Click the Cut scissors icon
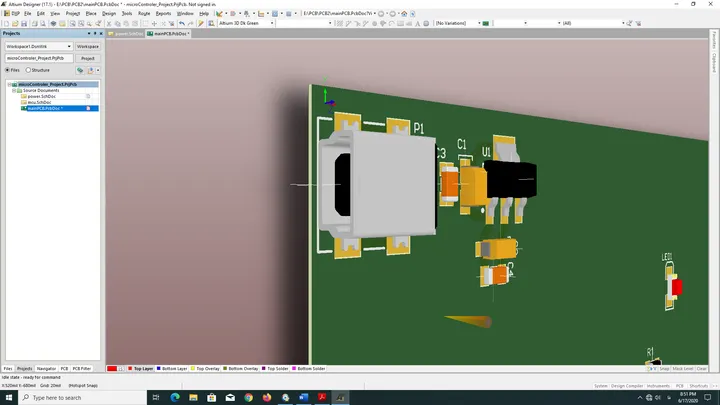720x405 pixels. pyautogui.click(x=109, y=23)
